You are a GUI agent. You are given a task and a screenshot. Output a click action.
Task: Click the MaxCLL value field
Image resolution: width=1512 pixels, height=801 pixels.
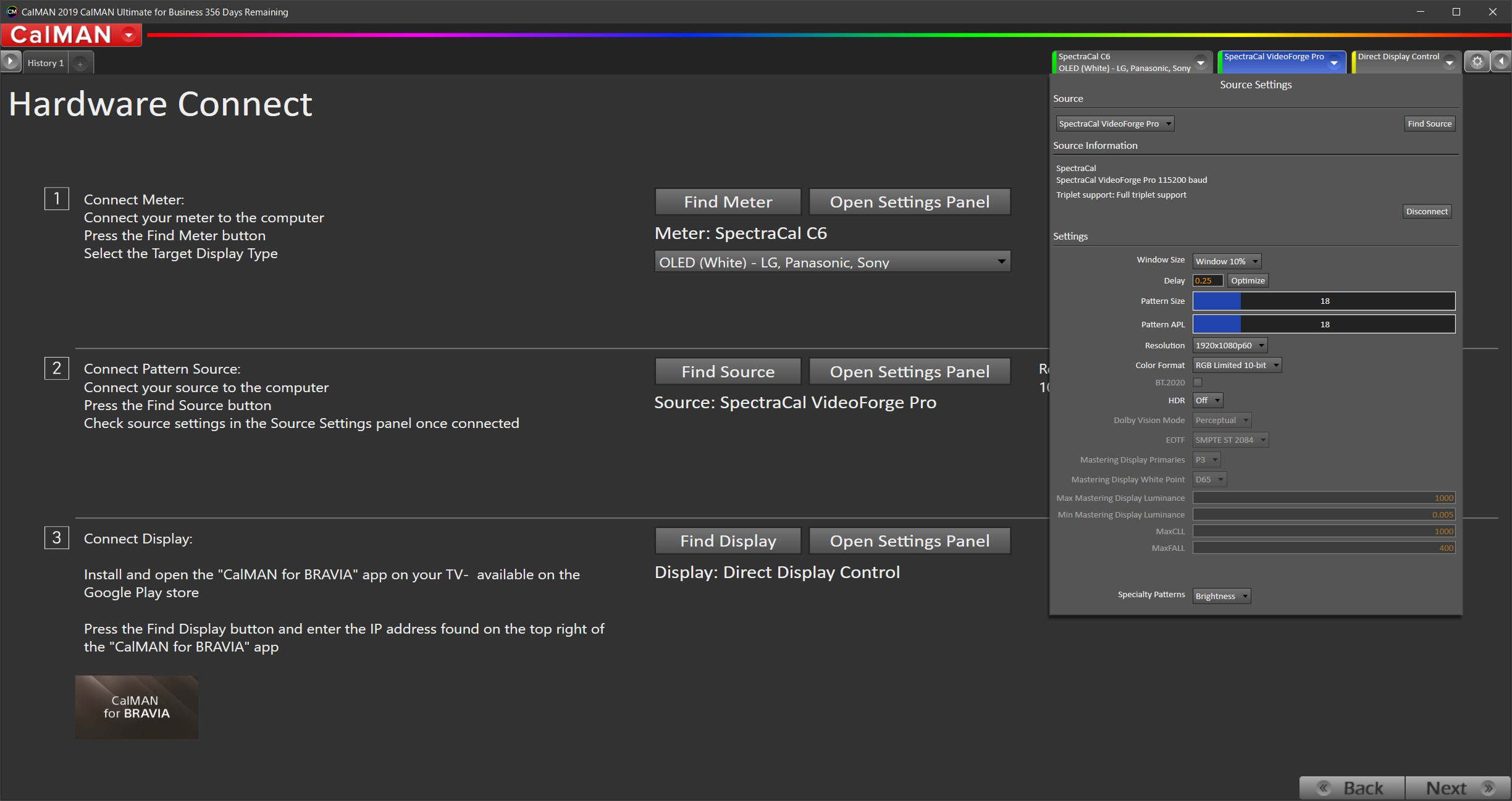tap(1324, 531)
